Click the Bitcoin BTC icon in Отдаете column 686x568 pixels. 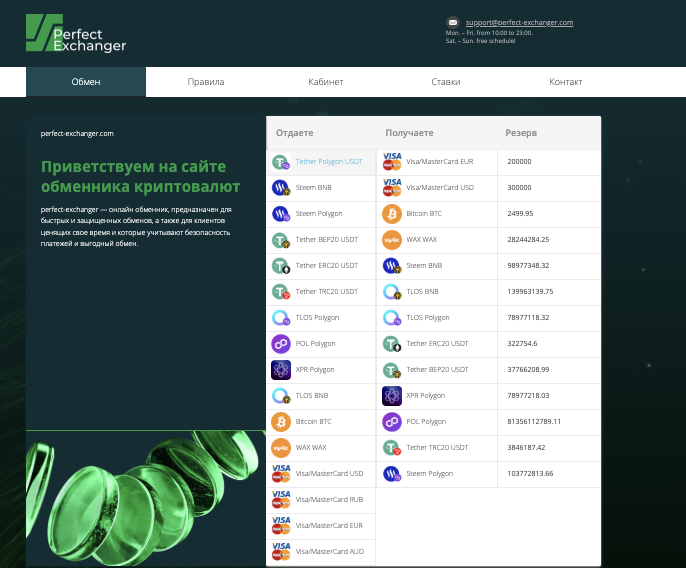281,422
